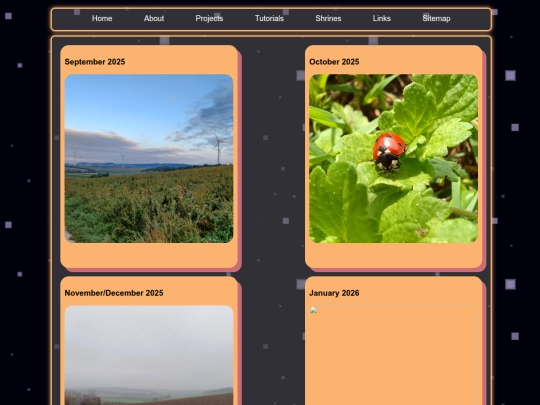Open the Links page
540x405 pixels.
pos(382,19)
